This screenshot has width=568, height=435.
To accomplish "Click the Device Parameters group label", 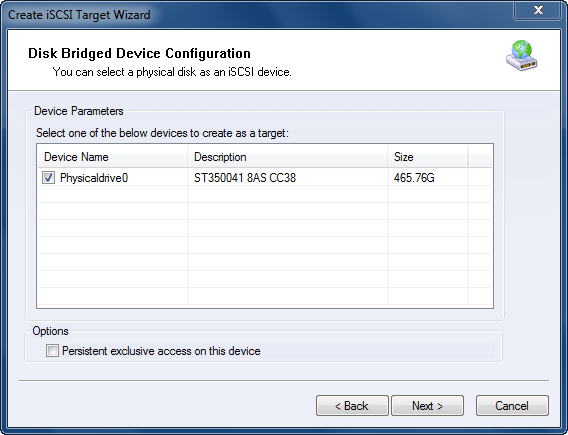I will 79,111.
